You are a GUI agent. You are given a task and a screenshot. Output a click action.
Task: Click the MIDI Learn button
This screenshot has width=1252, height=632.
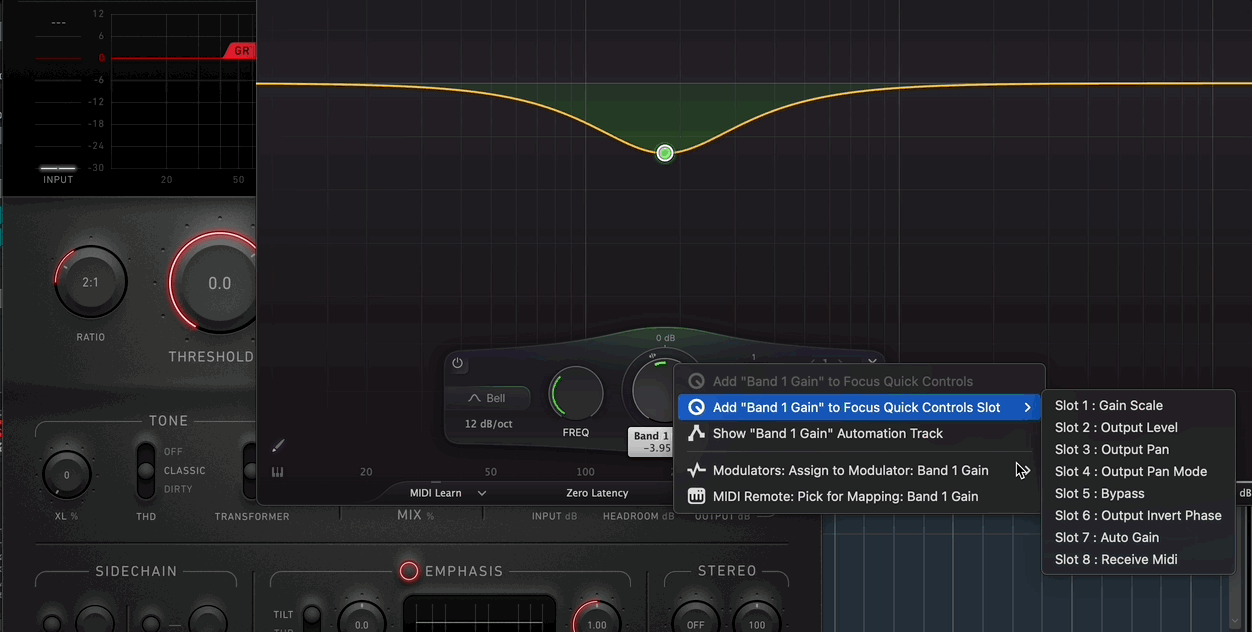(x=436, y=493)
